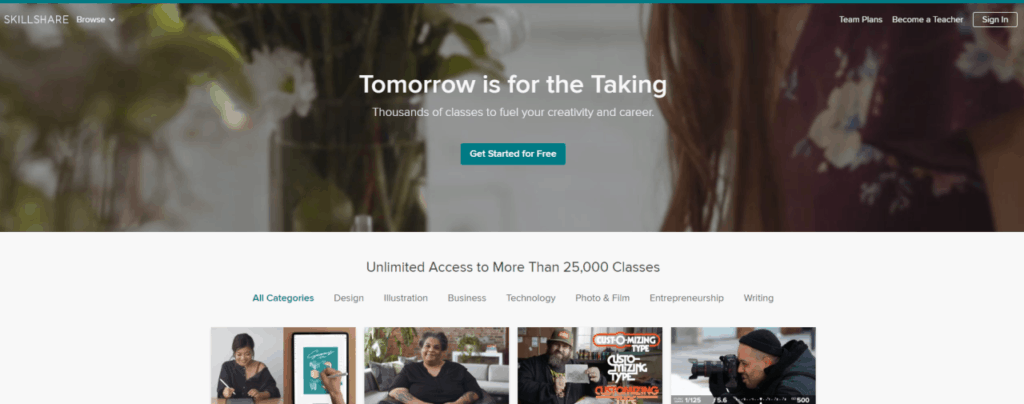Click the Tomorrow is for the Taking headline
Image resolution: width=1024 pixels, height=404 pixels.
(x=513, y=85)
